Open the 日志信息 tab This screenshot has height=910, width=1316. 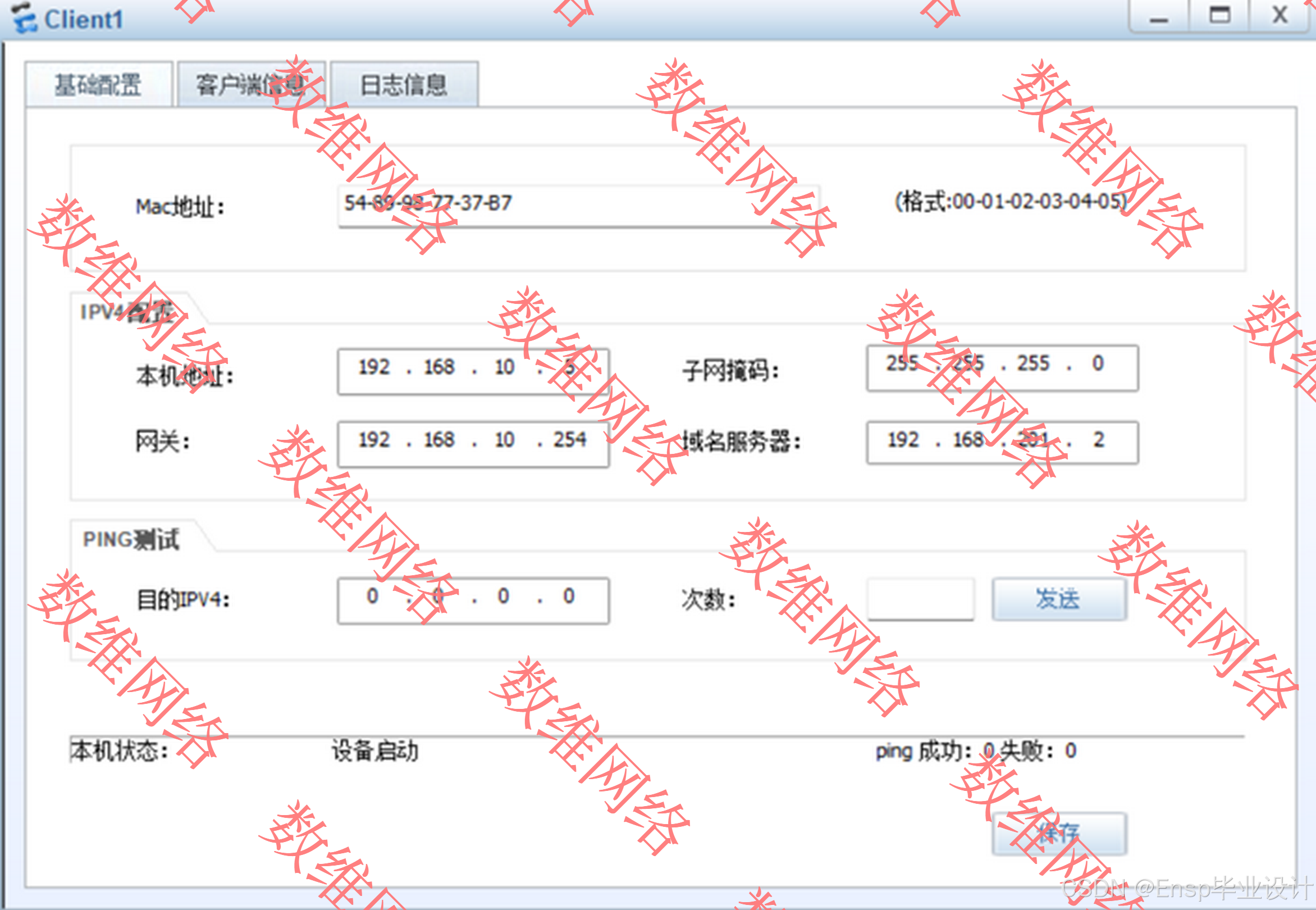pos(404,85)
